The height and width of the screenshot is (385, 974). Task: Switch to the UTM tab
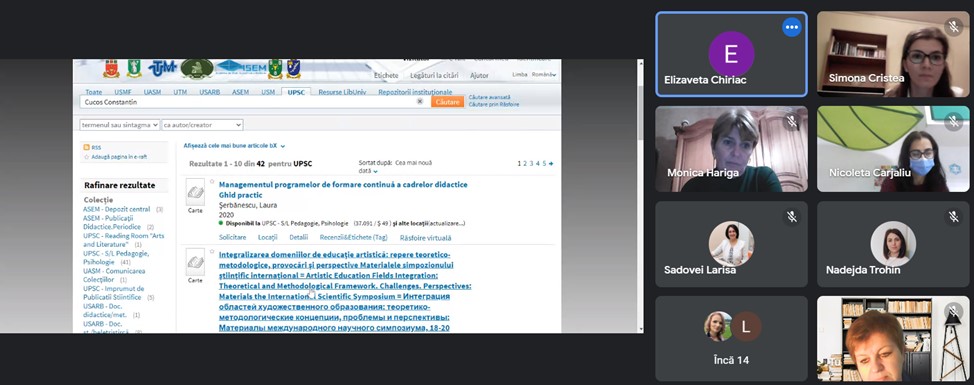click(180, 92)
